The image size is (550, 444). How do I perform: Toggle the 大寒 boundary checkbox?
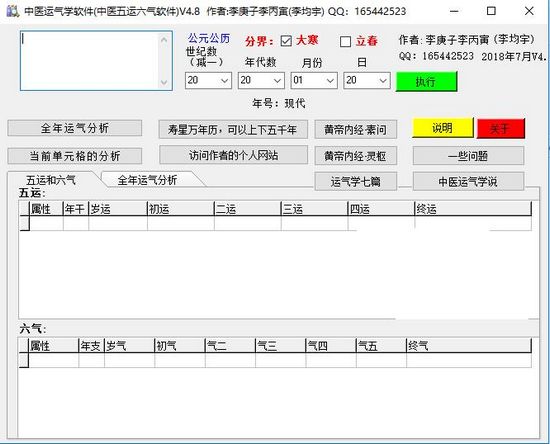click(286, 41)
